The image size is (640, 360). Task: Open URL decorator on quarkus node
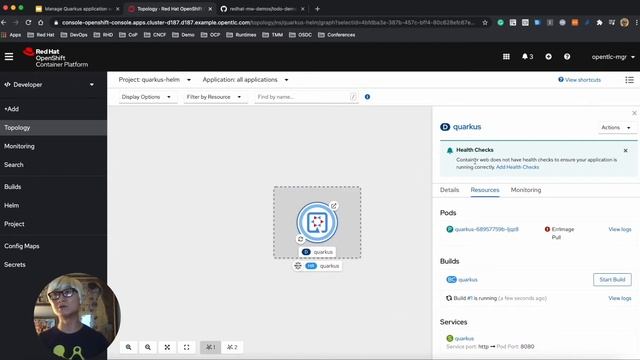click(x=333, y=206)
